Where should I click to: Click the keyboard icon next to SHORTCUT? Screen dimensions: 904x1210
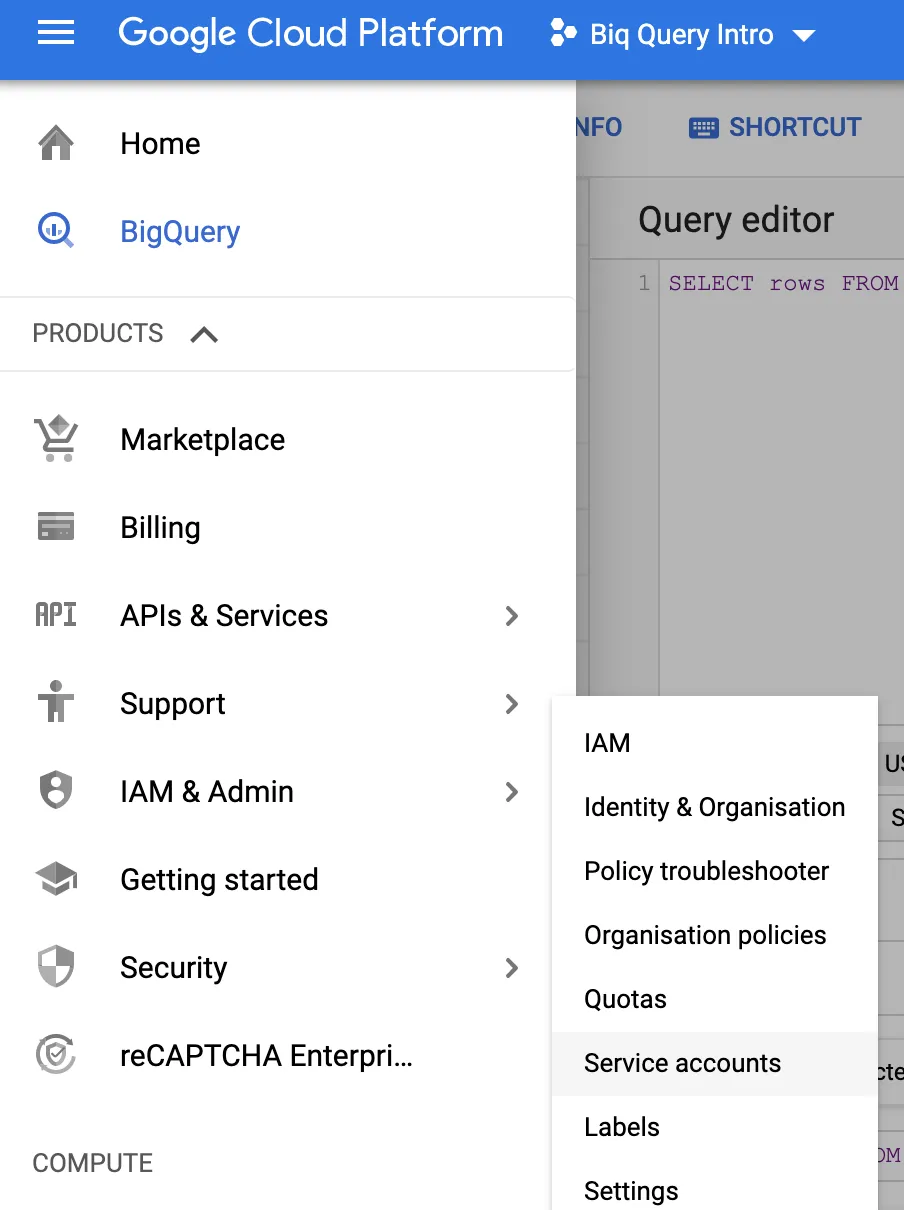704,128
